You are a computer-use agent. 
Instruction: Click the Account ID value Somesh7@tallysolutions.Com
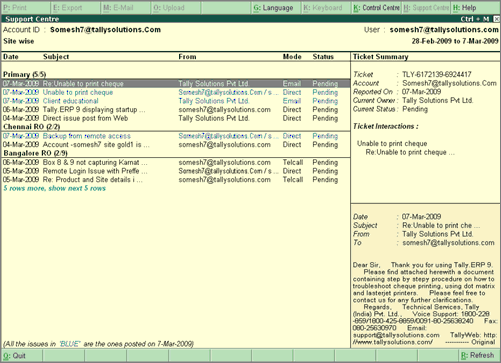[x=105, y=30]
